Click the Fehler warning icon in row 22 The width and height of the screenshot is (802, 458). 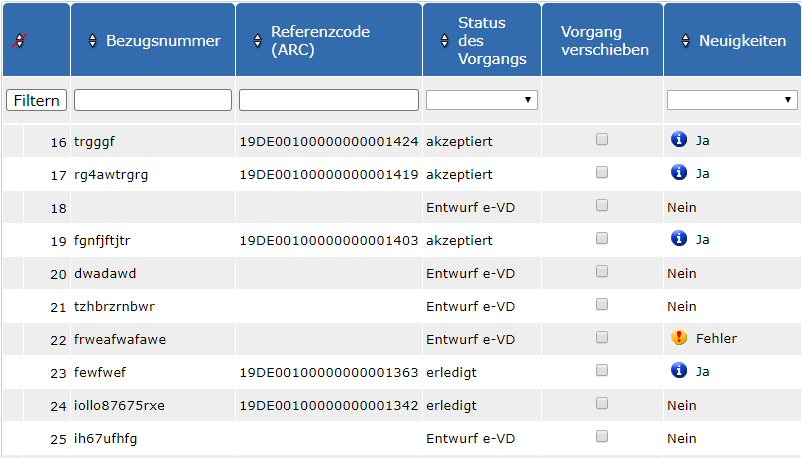click(x=679, y=337)
